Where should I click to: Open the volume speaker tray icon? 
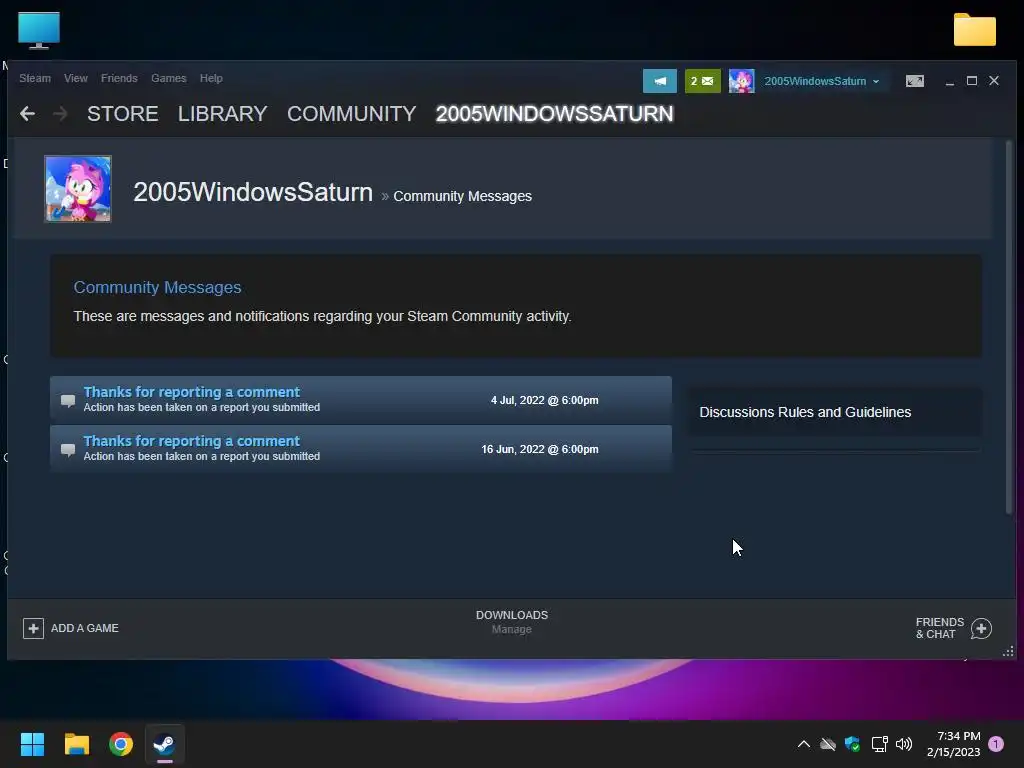click(x=904, y=744)
